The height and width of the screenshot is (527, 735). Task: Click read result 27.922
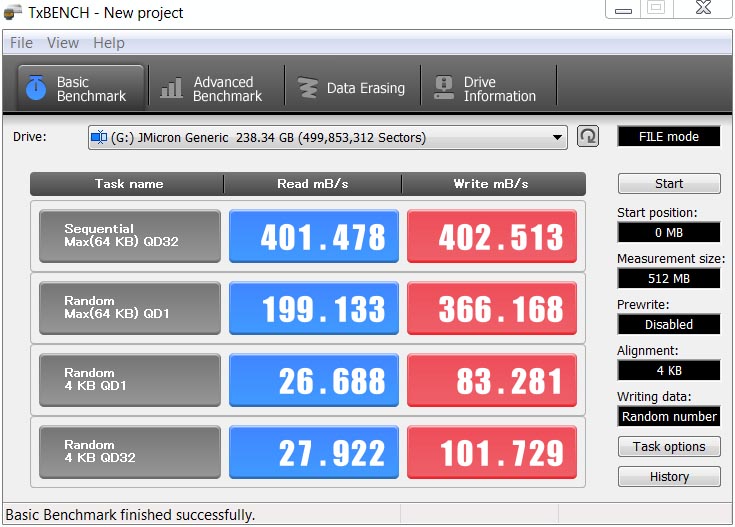(314, 452)
